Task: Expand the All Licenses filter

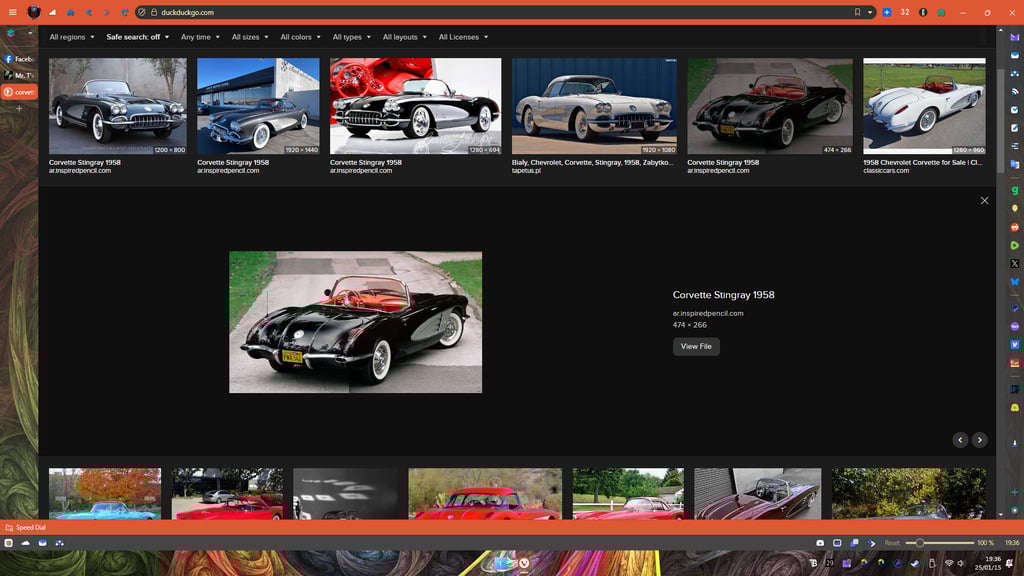Action: pos(463,37)
